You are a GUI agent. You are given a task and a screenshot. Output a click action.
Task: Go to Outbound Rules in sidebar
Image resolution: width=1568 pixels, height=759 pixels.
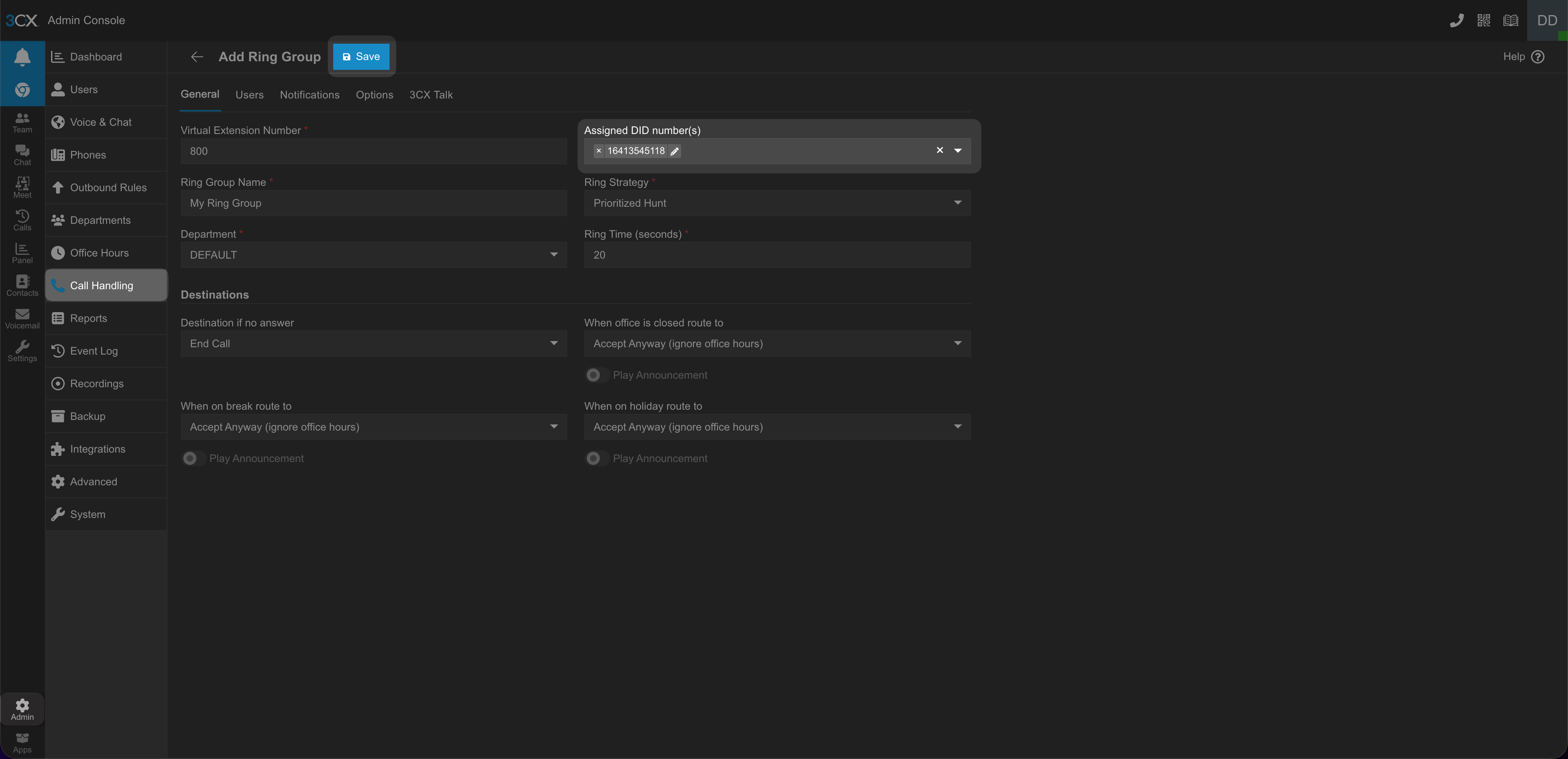[x=108, y=188]
